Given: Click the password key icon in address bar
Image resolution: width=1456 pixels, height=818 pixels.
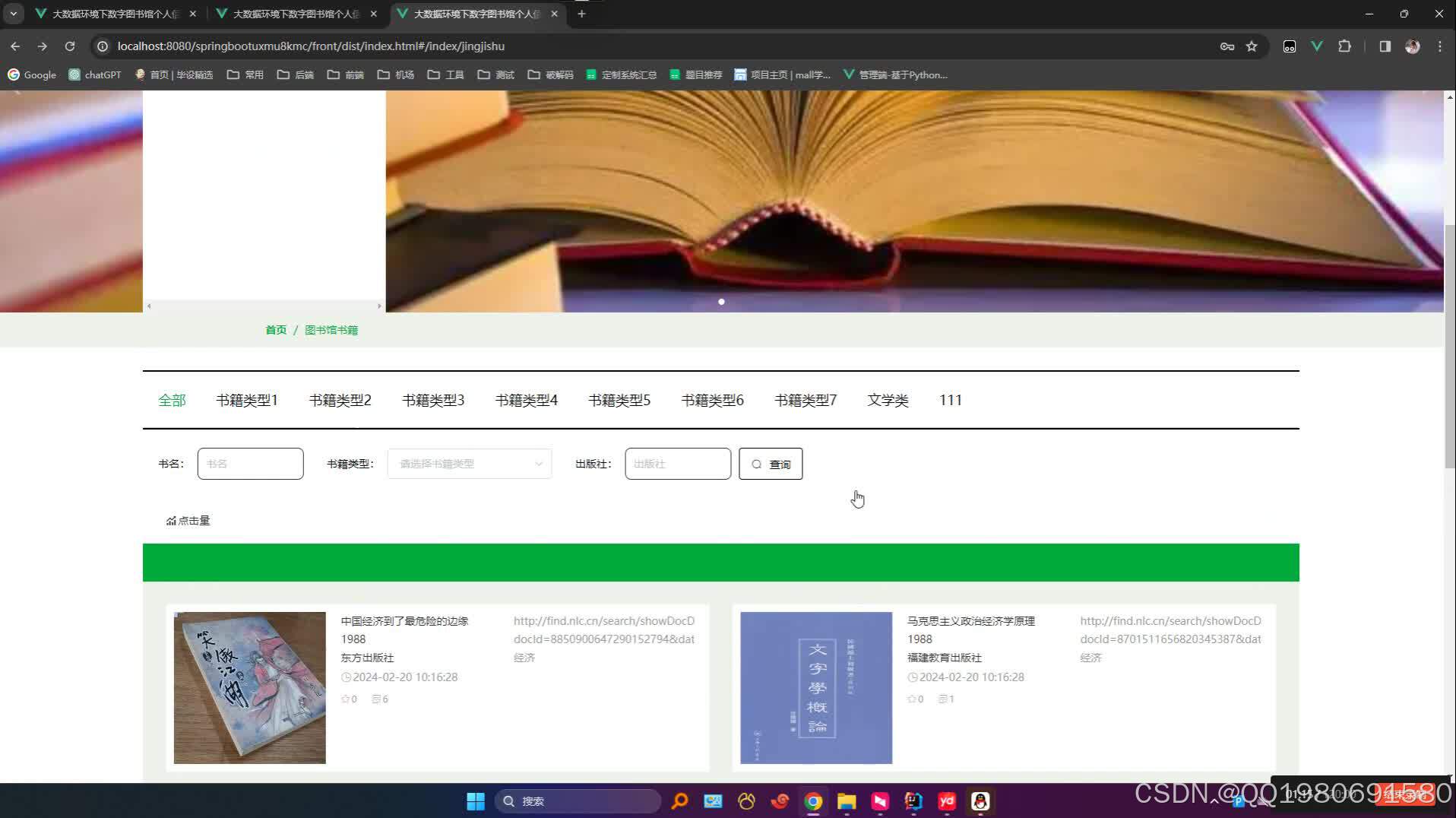Looking at the screenshot, I should (1227, 46).
